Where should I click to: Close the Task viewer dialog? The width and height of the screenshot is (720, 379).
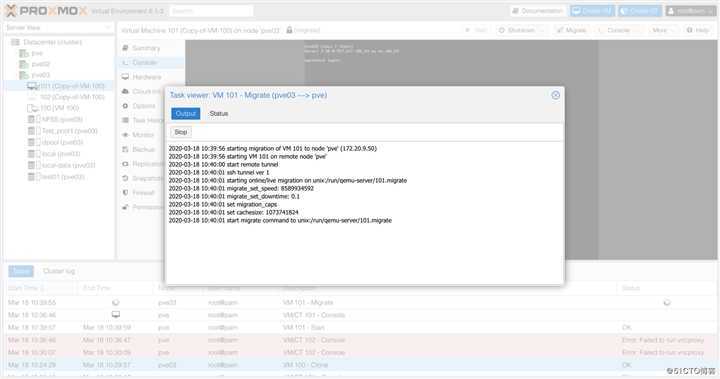(556, 95)
